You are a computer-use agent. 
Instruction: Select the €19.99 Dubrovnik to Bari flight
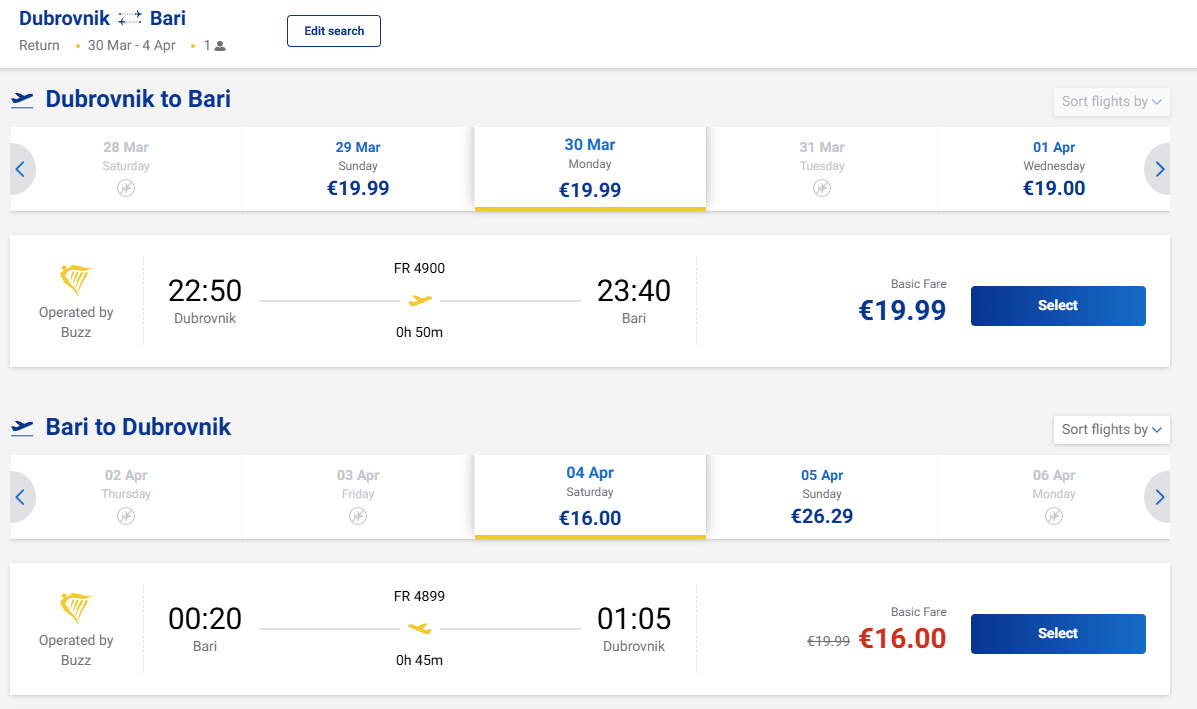[1058, 306]
